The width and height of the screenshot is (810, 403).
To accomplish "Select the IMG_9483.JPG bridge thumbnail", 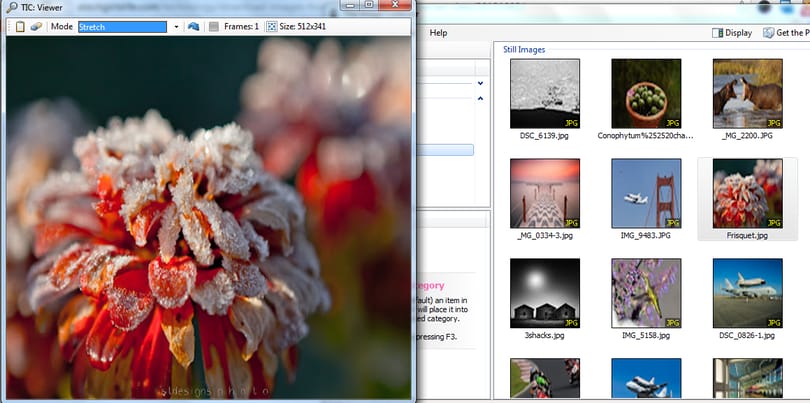I will (x=646, y=194).
